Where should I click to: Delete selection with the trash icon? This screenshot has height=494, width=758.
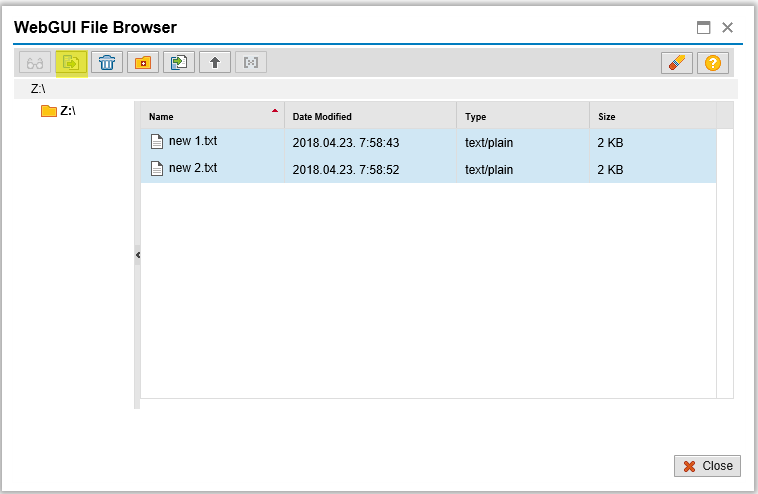point(107,63)
